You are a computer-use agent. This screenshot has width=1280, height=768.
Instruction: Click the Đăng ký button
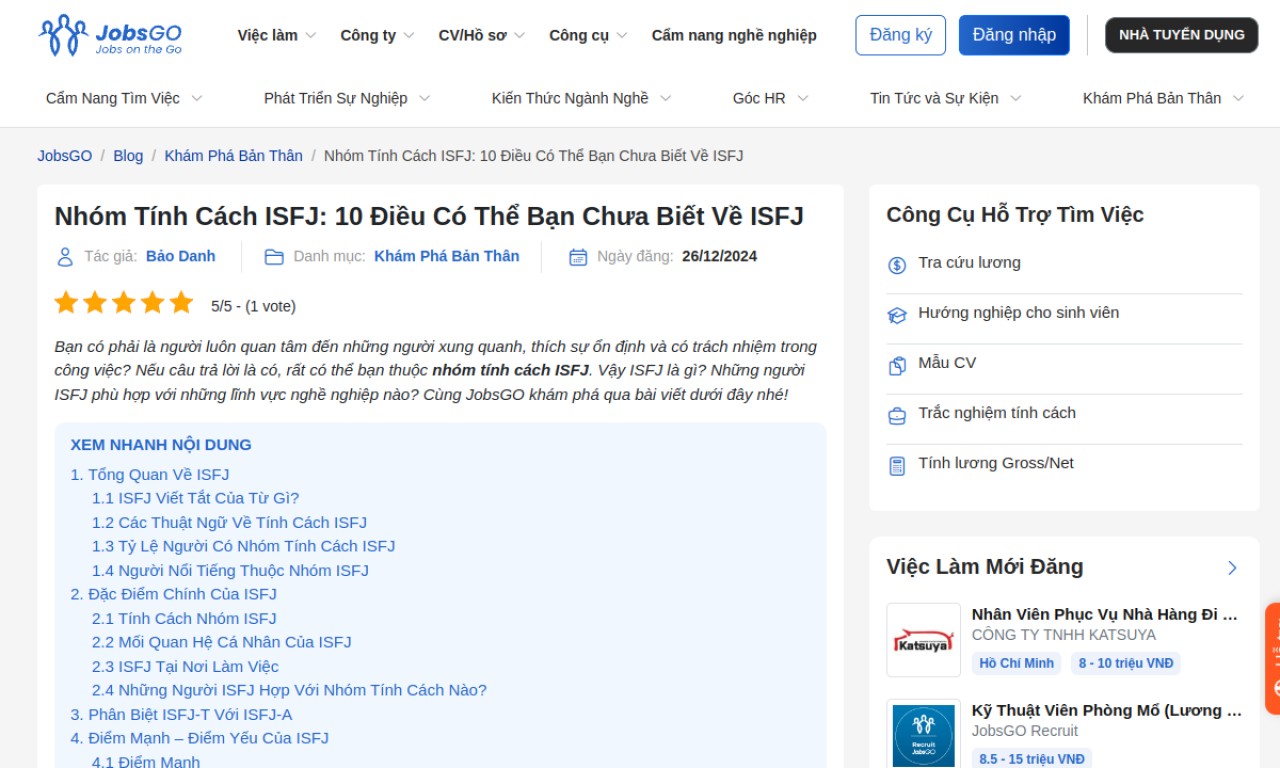[x=900, y=35]
